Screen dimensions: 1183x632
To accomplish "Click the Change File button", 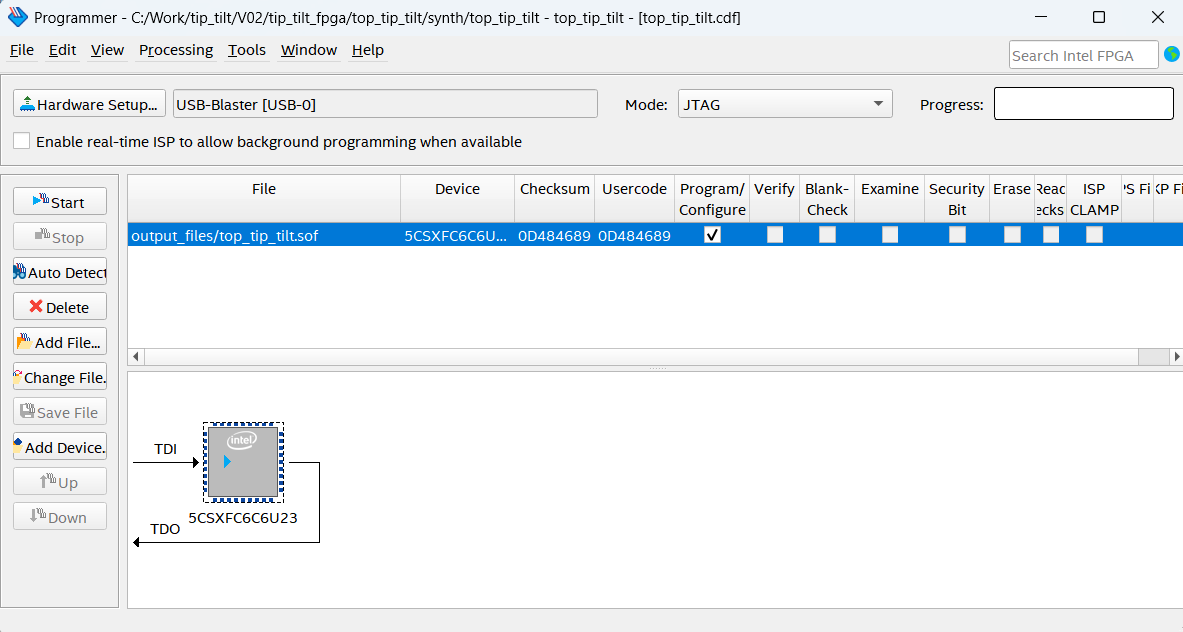I will 60,377.
